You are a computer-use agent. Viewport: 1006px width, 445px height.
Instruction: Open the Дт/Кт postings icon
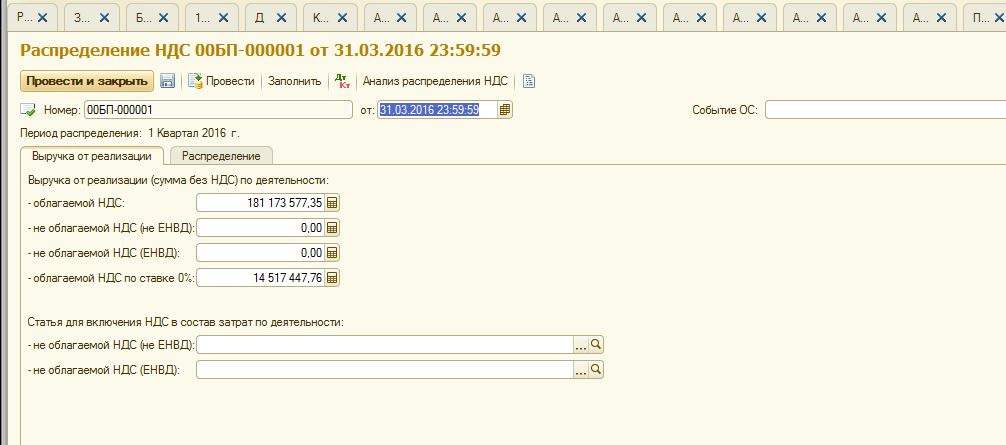point(341,81)
